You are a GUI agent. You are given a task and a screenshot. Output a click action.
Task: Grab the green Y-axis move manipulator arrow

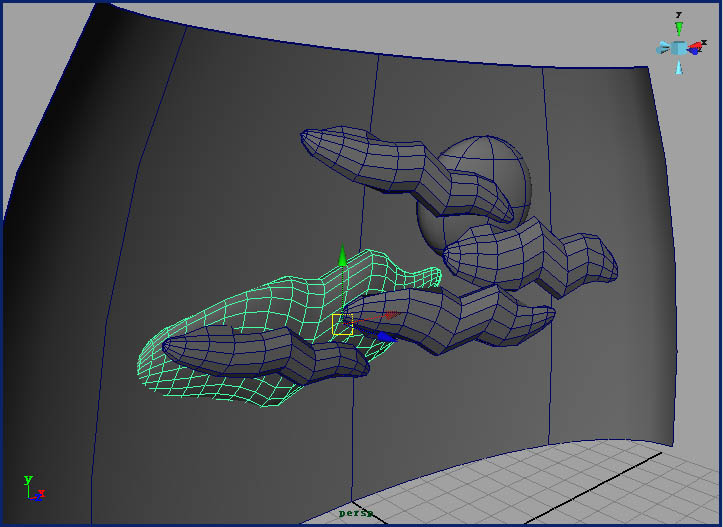(x=342, y=256)
